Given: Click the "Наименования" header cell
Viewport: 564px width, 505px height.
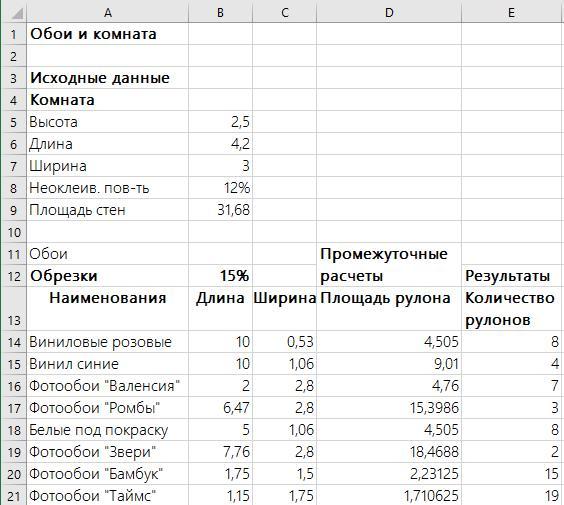Looking at the screenshot, I should [x=108, y=309].
